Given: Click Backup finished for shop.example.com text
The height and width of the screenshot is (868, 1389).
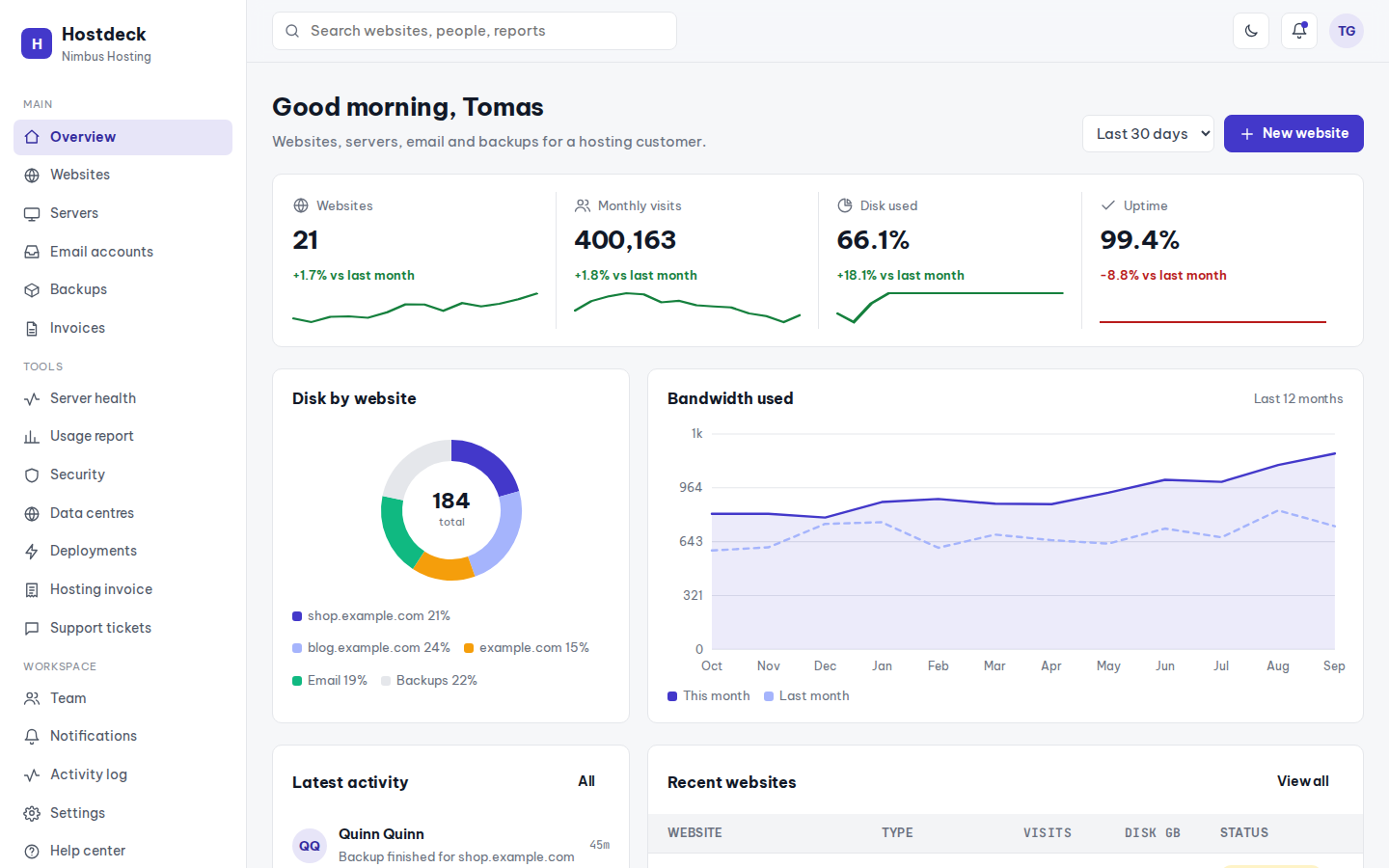Looking at the screenshot, I should click(456, 856).
